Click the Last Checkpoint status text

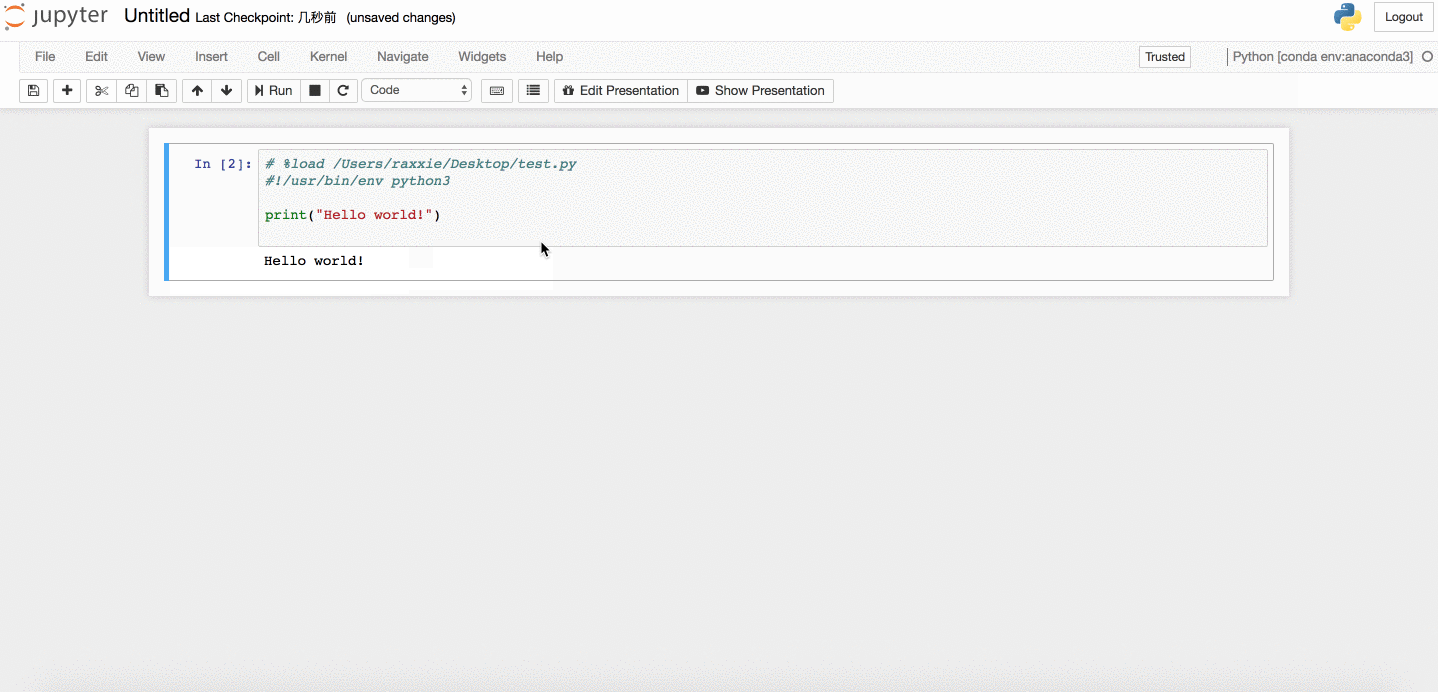pyautogui.click(x=266, y=18)
